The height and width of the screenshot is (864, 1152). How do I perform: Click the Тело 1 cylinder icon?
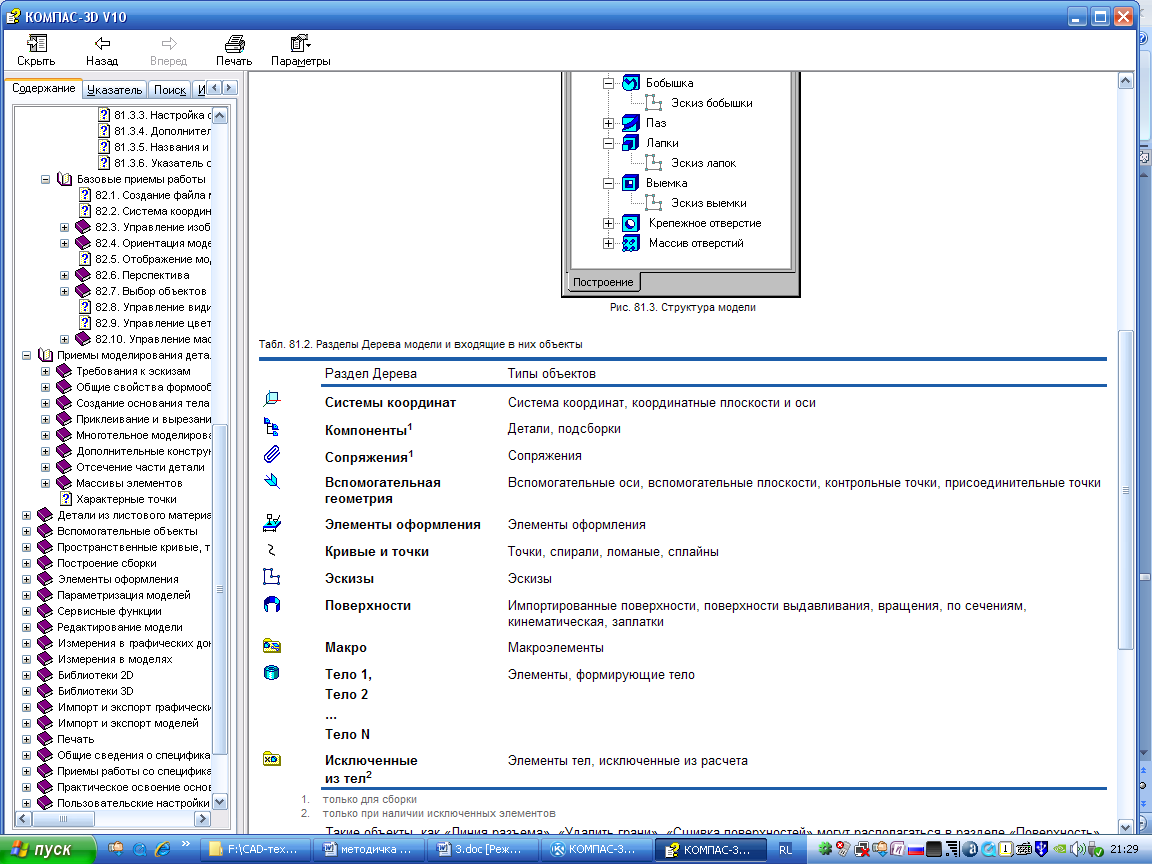(272, 672)
